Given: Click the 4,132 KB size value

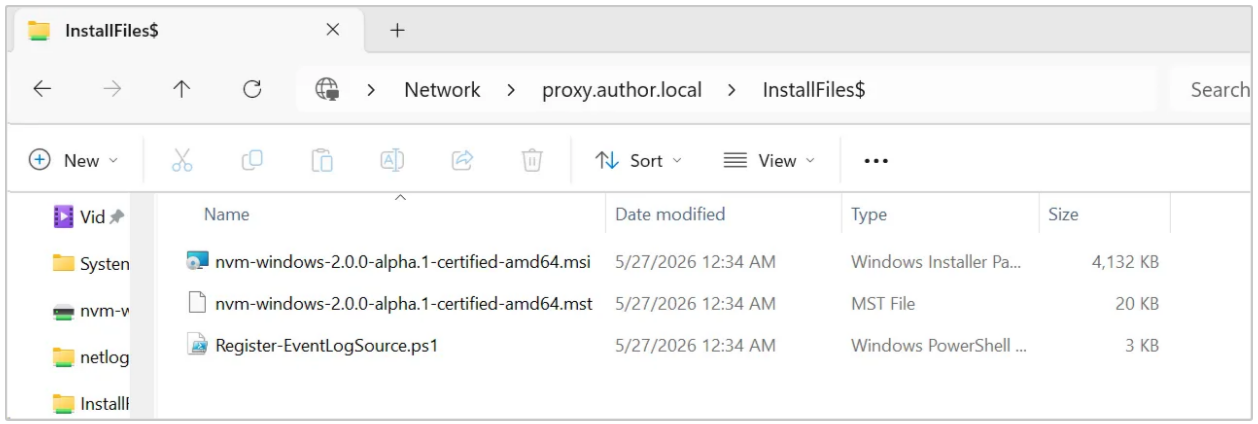Looking at the screenshot, I should pos(1124,262).
